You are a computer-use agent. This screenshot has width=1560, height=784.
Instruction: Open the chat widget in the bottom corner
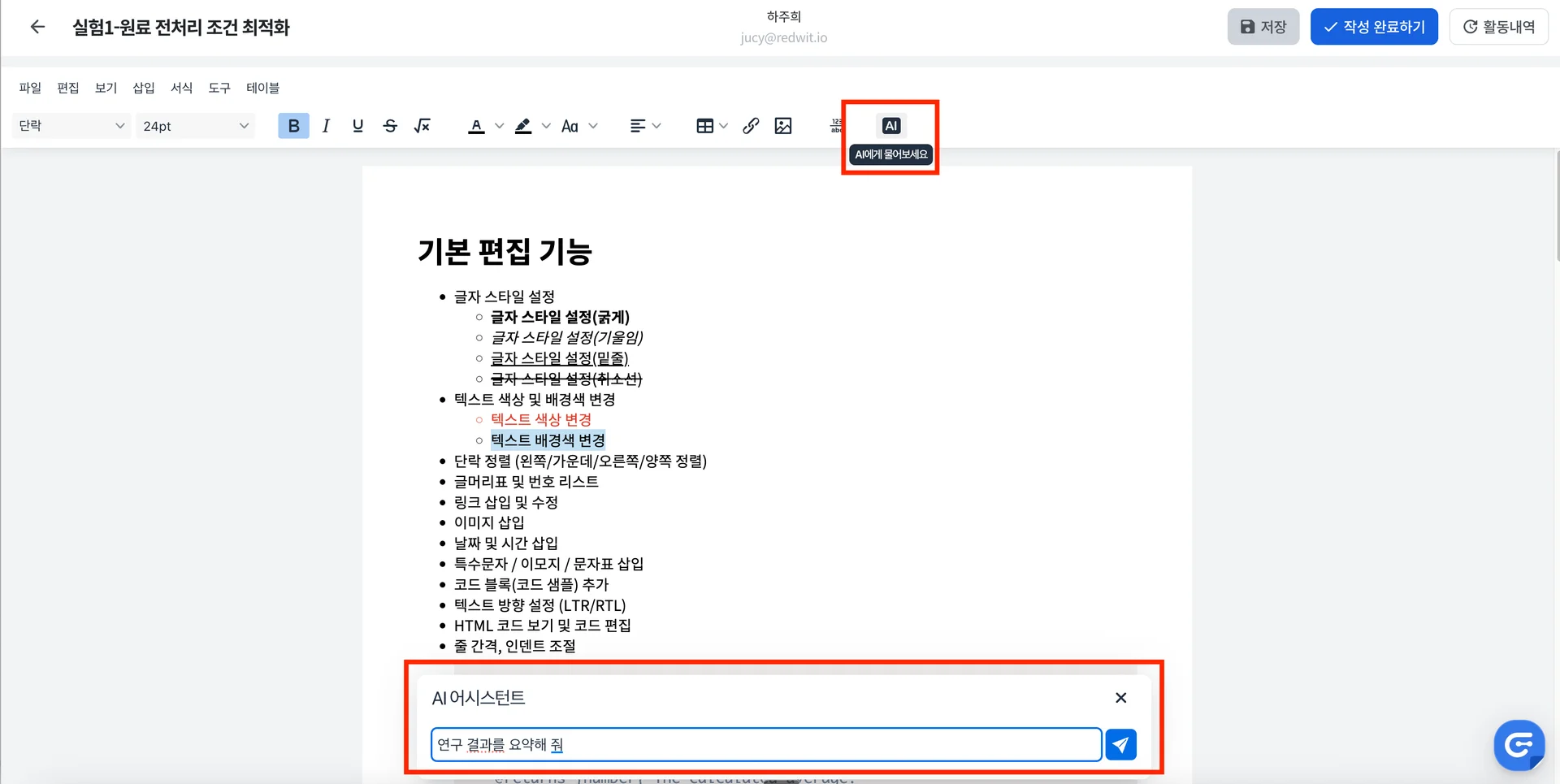coord(1519,745)
